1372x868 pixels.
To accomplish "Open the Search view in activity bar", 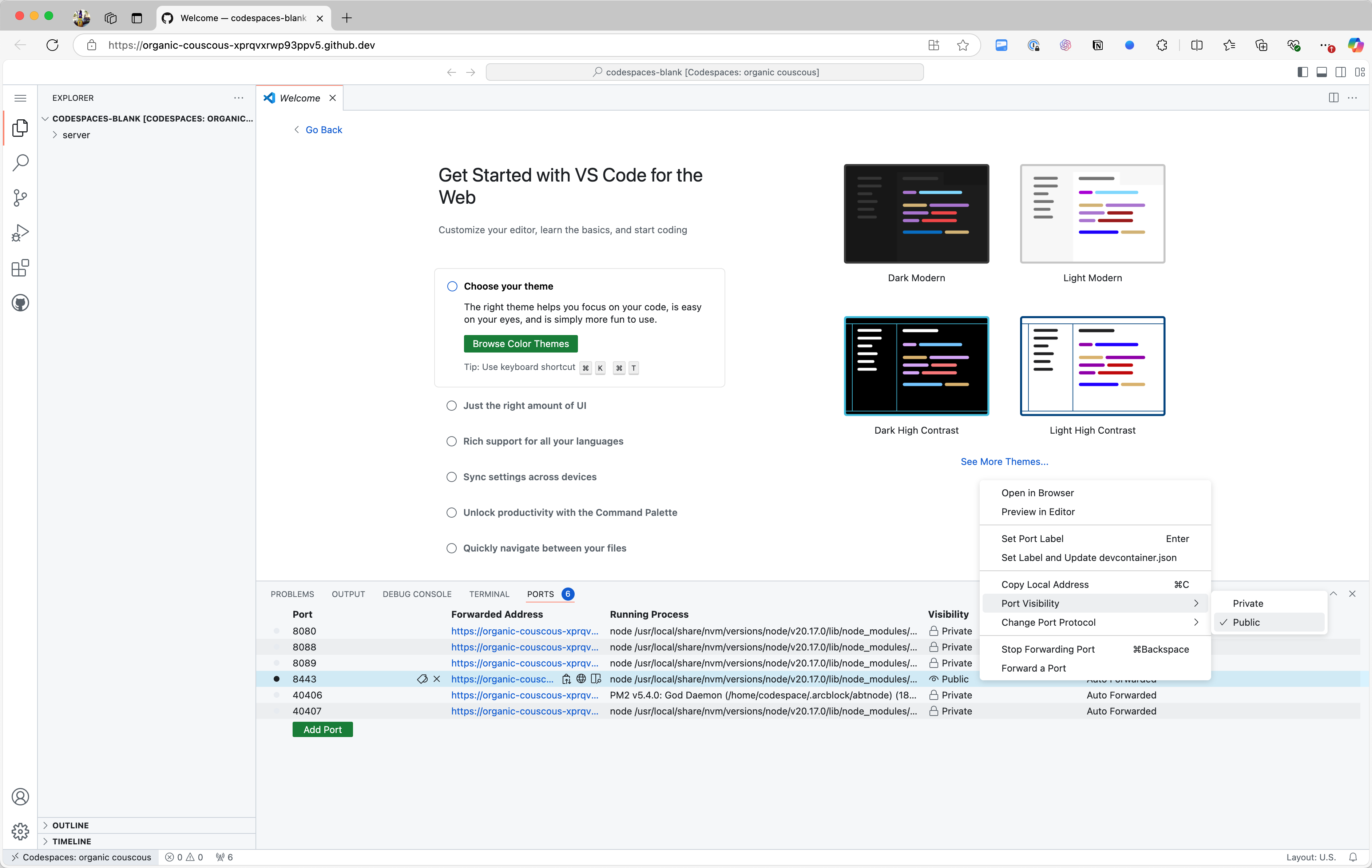I will (x=20, y=163).
